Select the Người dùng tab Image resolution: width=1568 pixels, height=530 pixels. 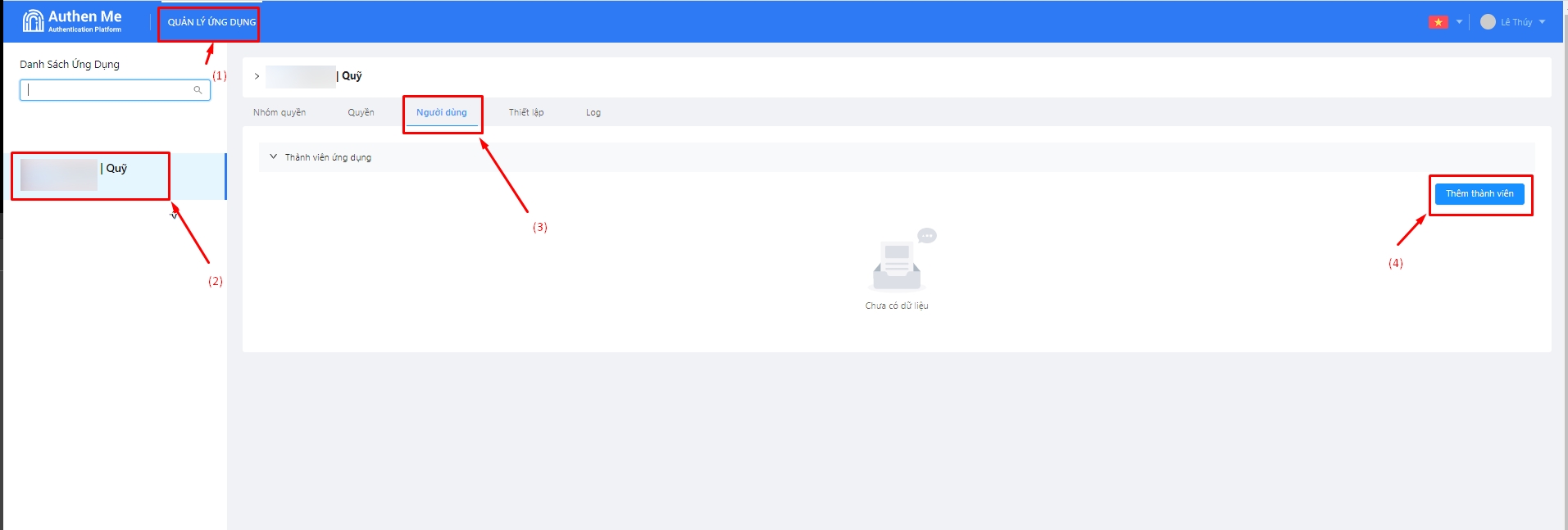(442, 112)
